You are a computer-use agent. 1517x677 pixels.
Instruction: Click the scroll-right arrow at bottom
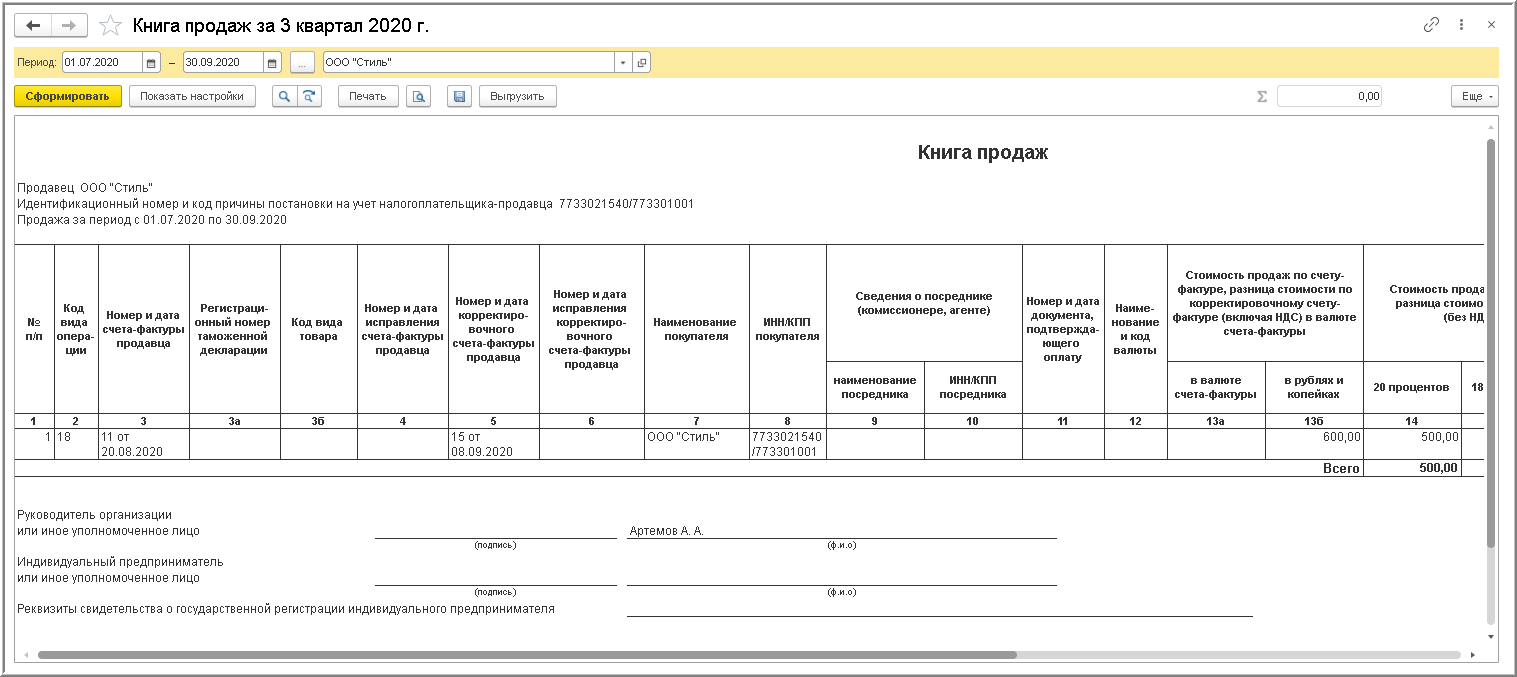coord(1472,655)
